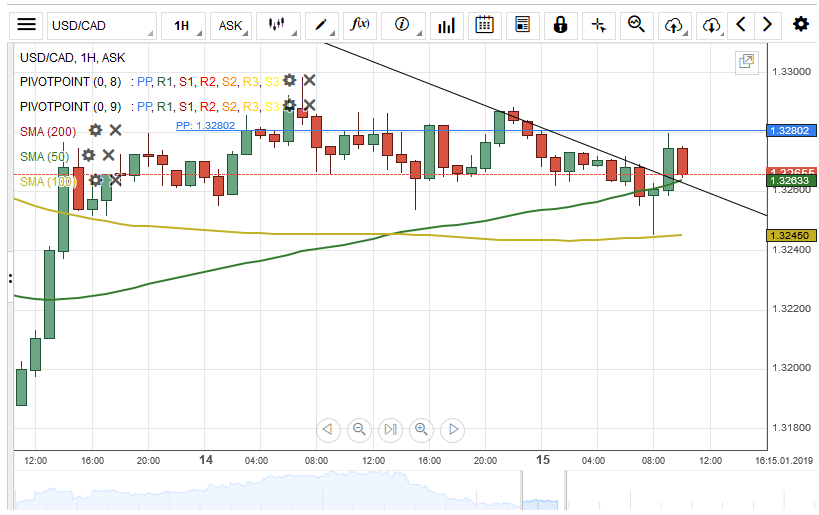819x515 pixels.
Task: Click the cloud upload icon
Action: (x=674, y=25)
